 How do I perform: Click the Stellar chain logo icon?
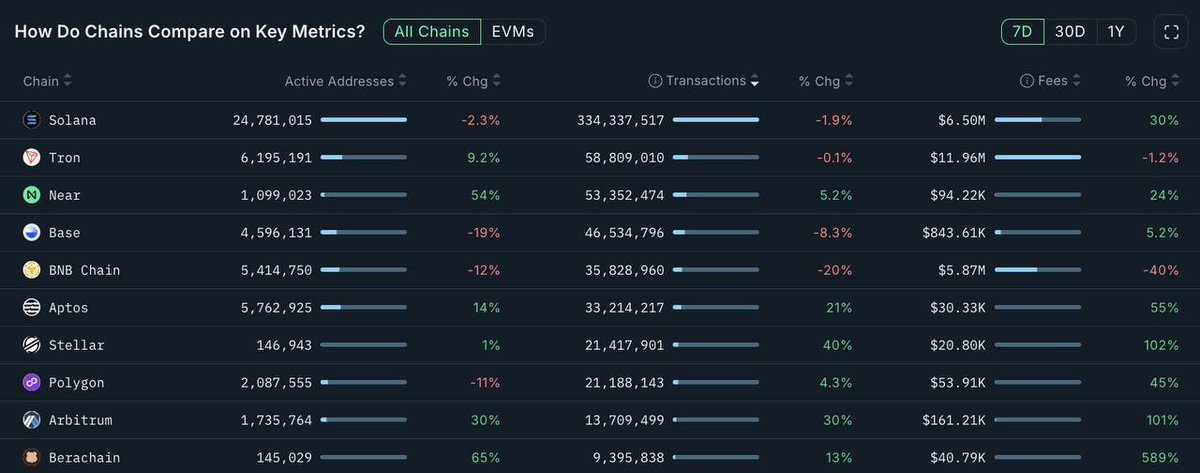coord(31,345)
